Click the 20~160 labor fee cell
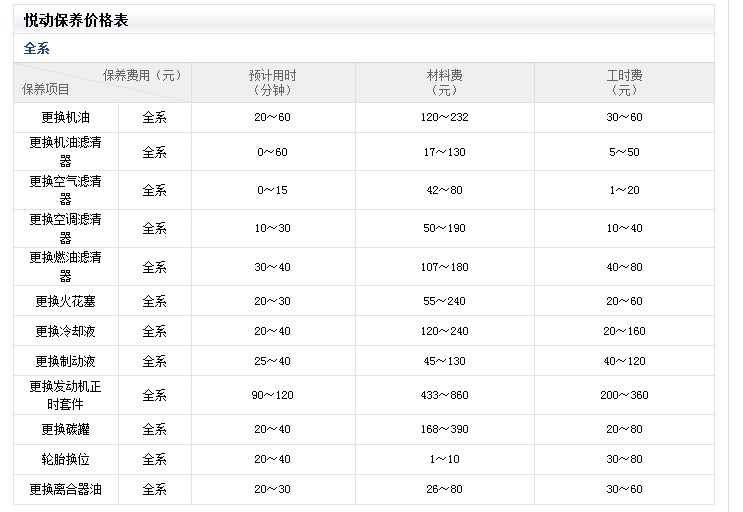This screenshot has height=512, width=743. [625, 331]
